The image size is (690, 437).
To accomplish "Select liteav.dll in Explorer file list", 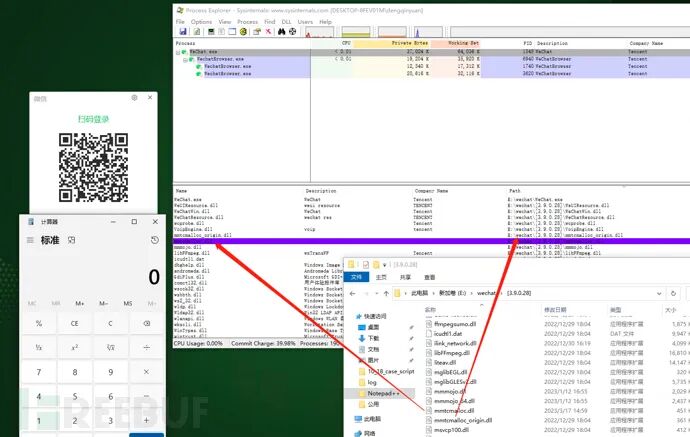I will click(x=441, y=363).
